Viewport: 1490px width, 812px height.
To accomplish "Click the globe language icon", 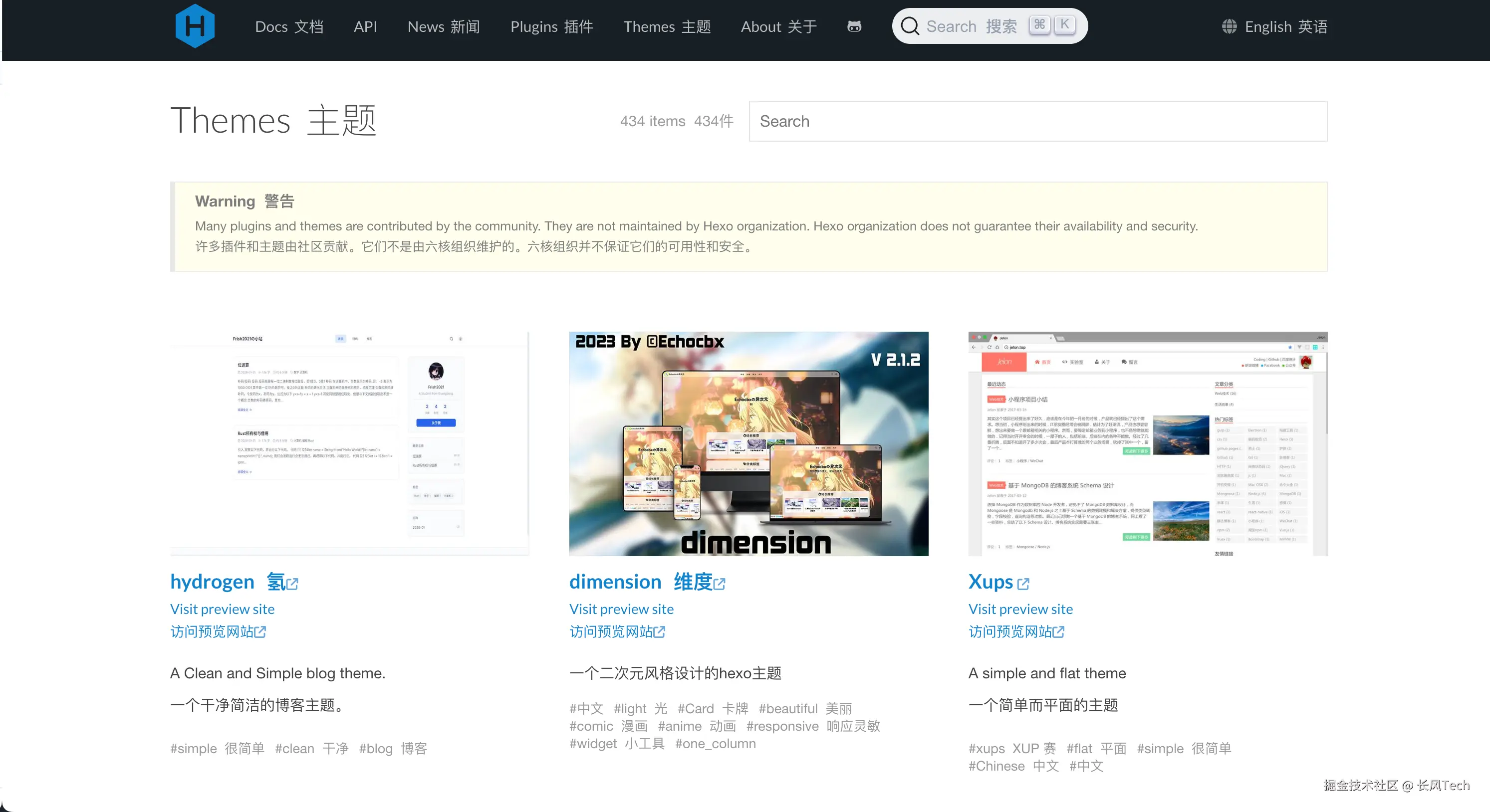I will point(1229,26).
